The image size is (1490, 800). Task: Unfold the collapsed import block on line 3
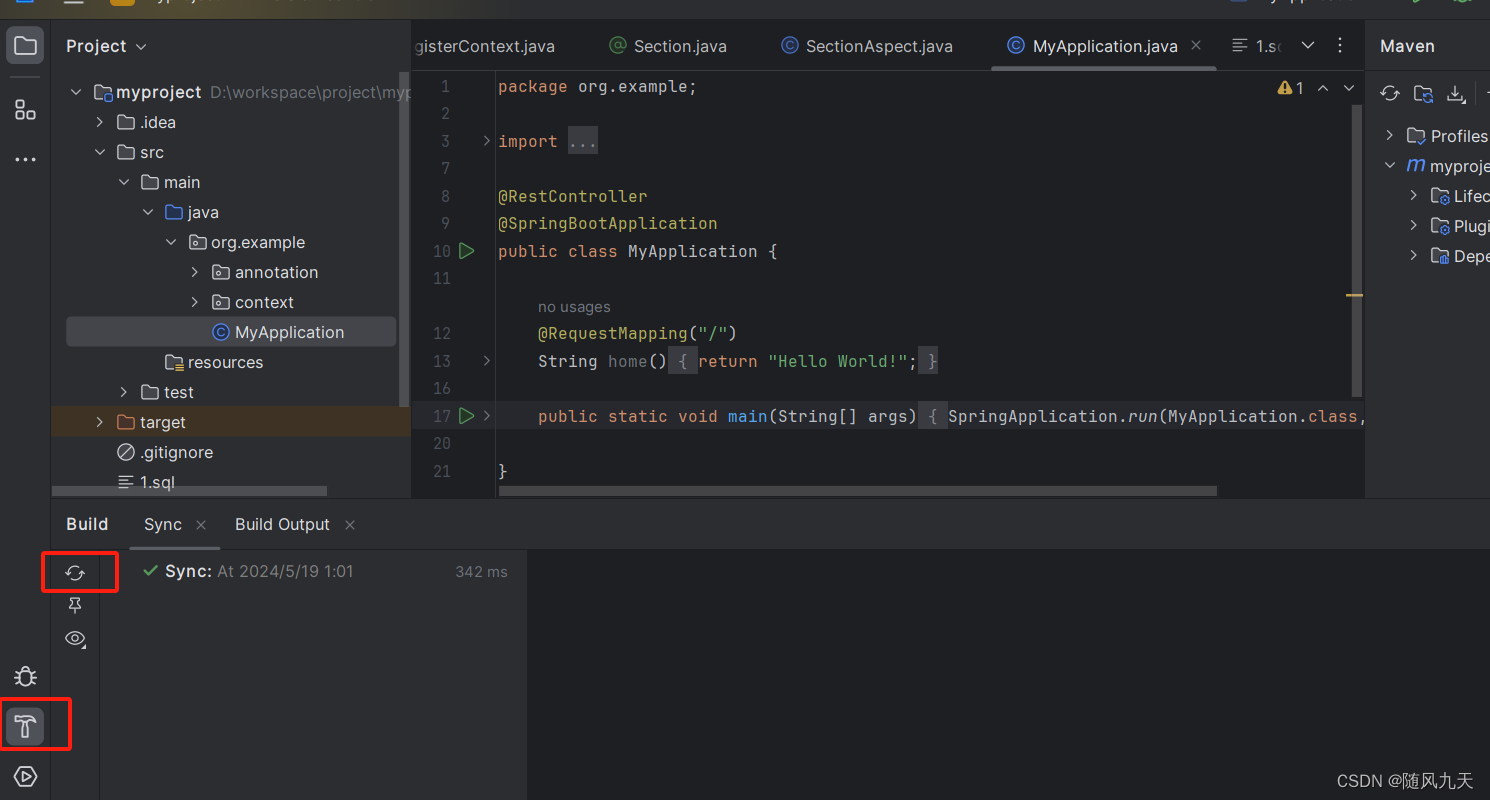[x=487, y=141]
